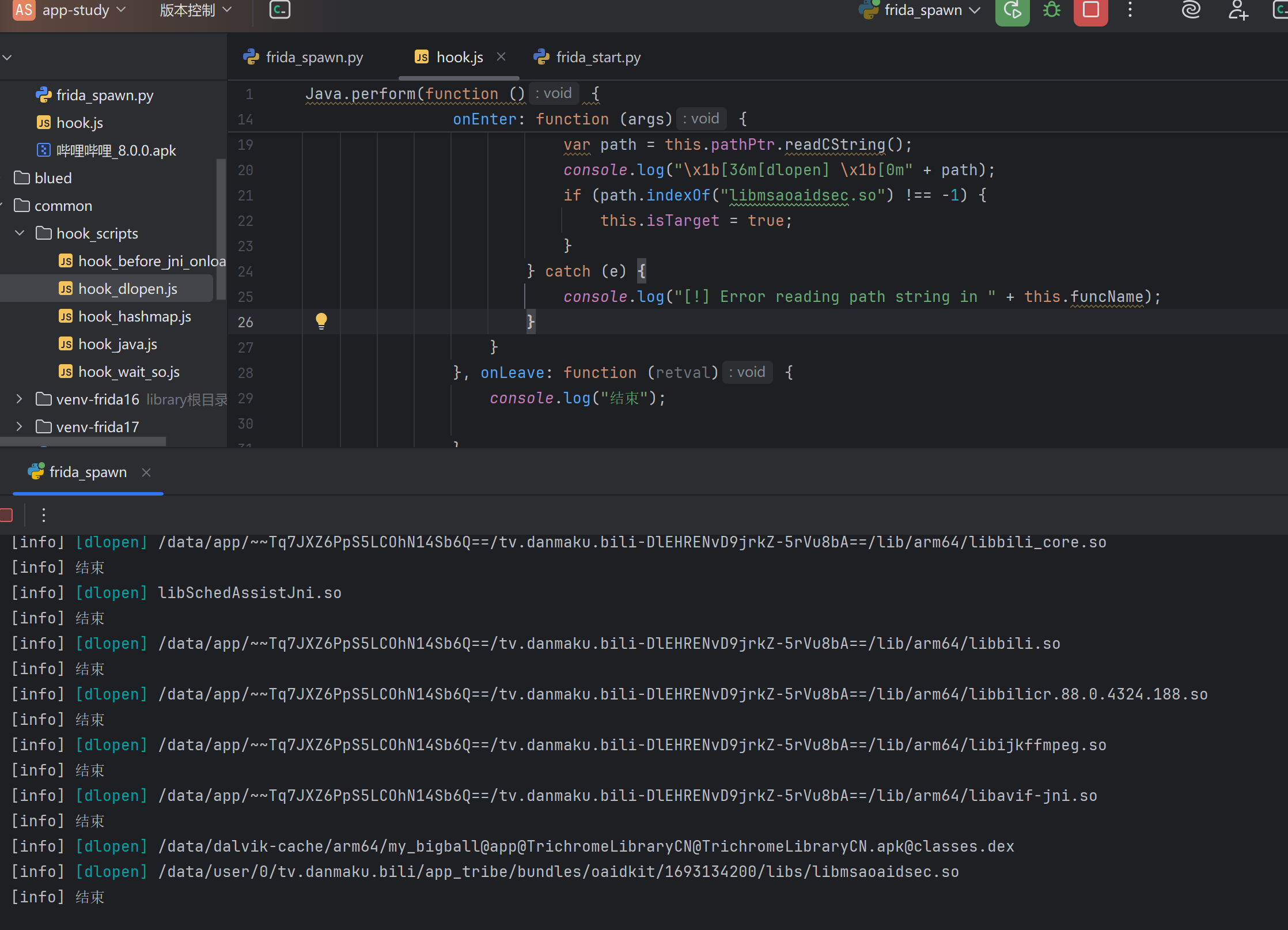Stop the running process with the red button
The width and height of the screenshot is (1288, 930).
point(1090,10)
